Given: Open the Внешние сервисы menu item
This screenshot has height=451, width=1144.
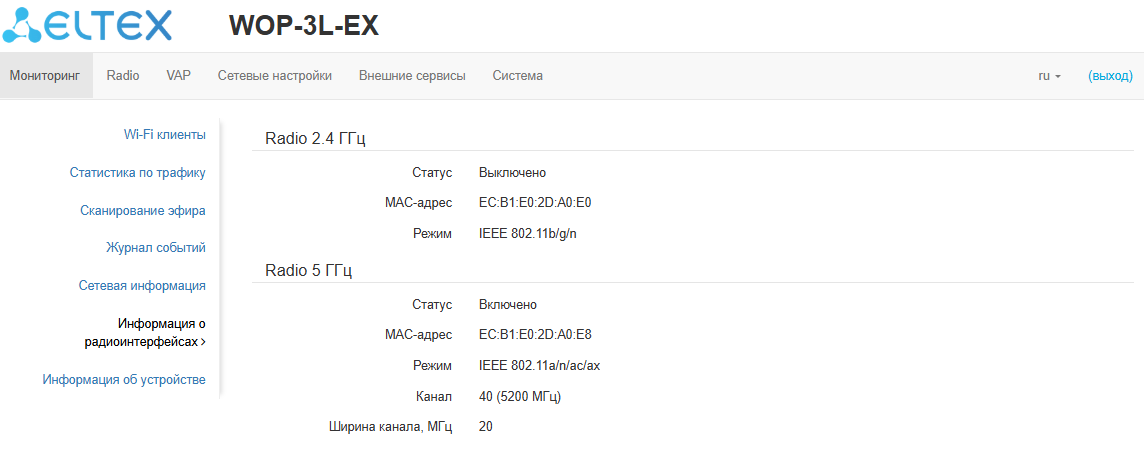Looking at the screenshot, I should (x=412, y=76).
